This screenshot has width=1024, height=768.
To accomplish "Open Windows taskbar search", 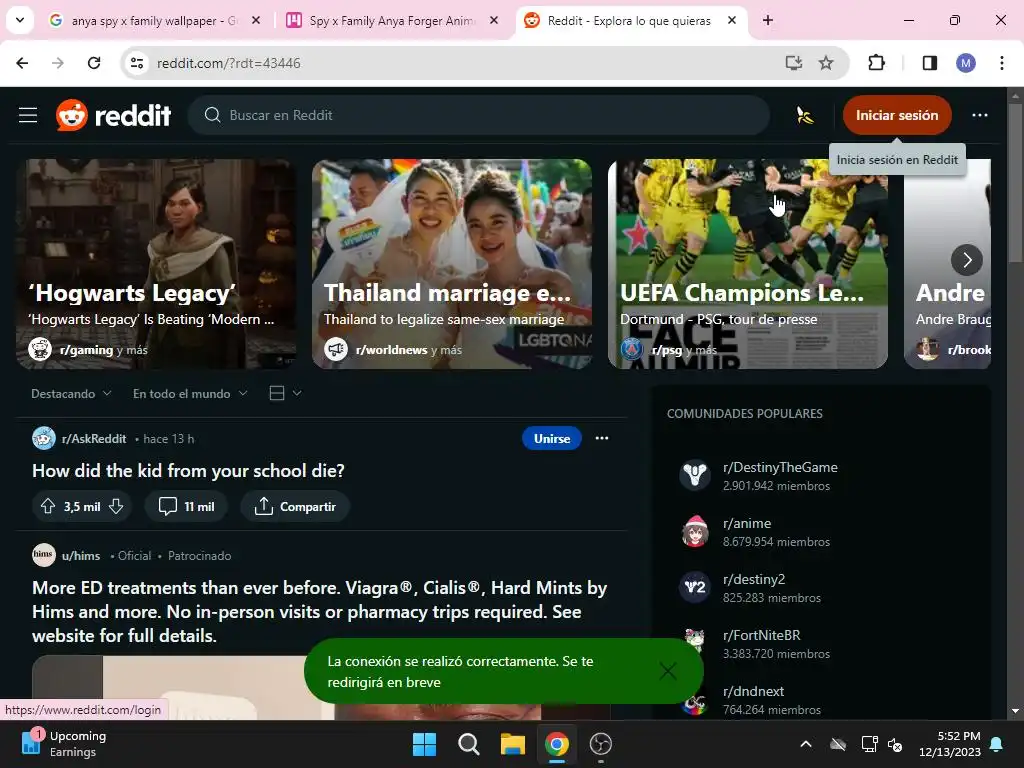I will click(468, 744).
